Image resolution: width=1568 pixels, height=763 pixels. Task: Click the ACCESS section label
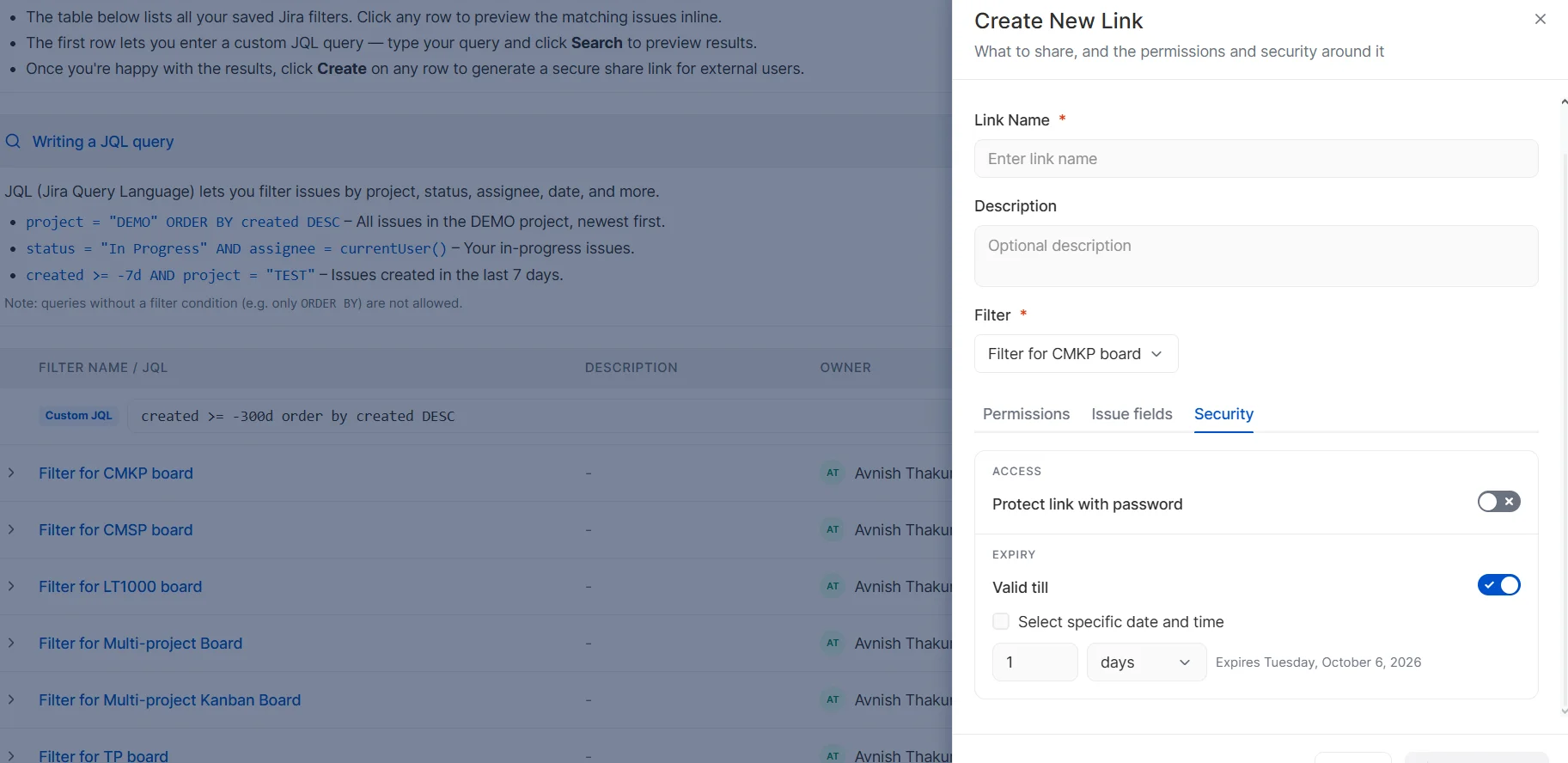pyautogui.click(x=1016, y=471)
